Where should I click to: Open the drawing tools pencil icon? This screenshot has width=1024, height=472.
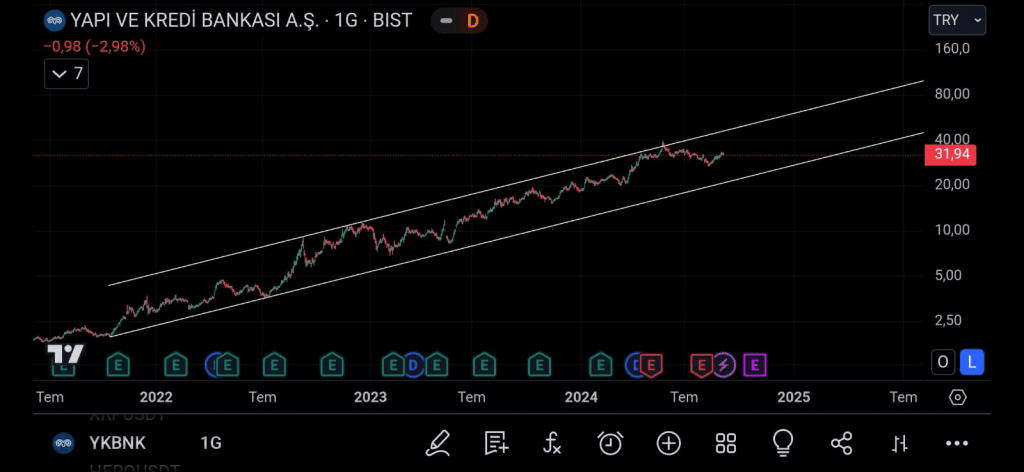coord(438,443)
